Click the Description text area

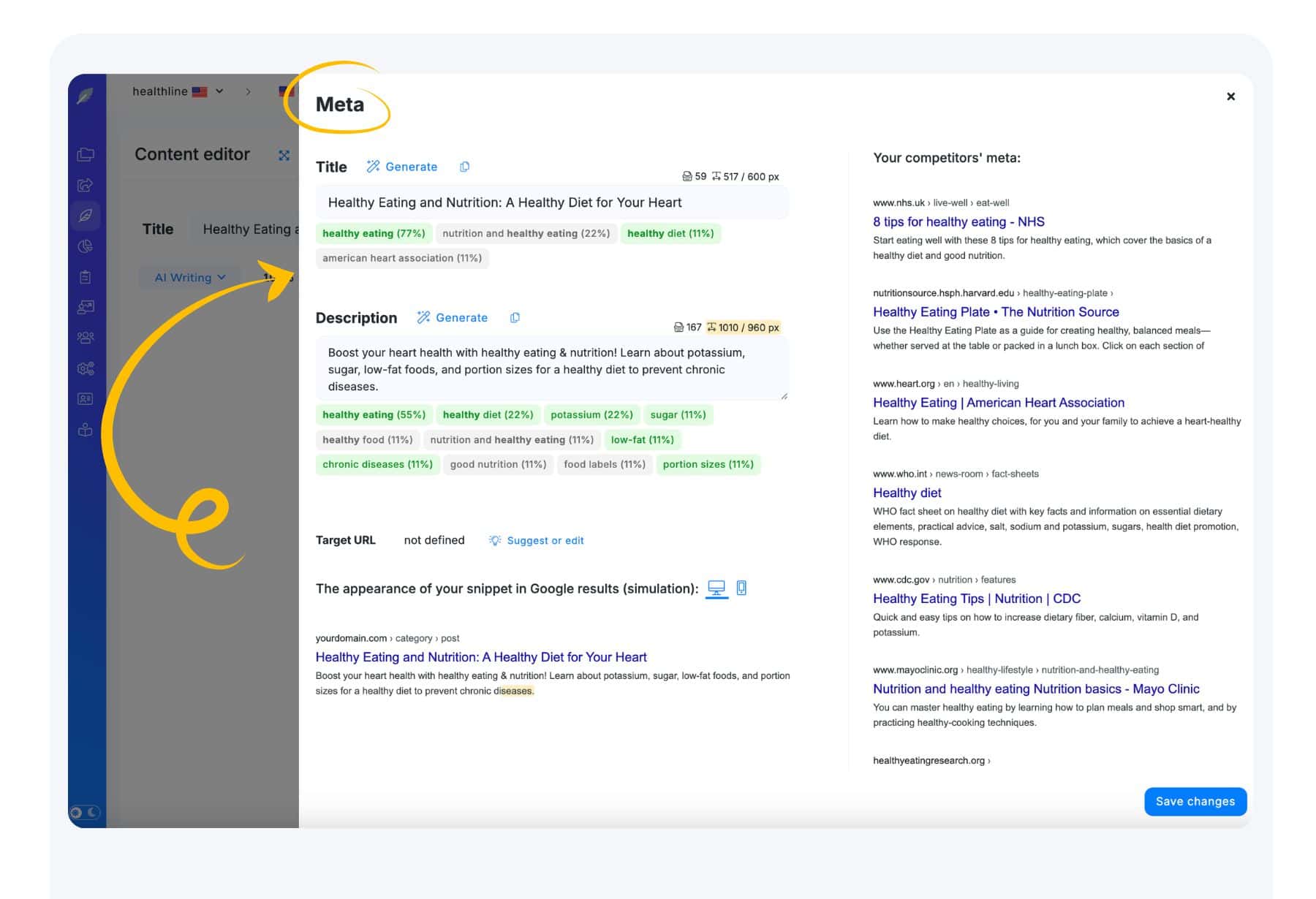coord(552,369)
